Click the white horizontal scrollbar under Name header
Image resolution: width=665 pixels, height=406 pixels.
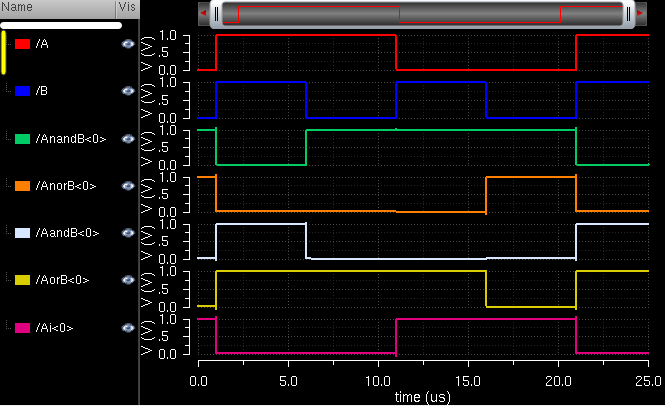click(x=61, y=25)
